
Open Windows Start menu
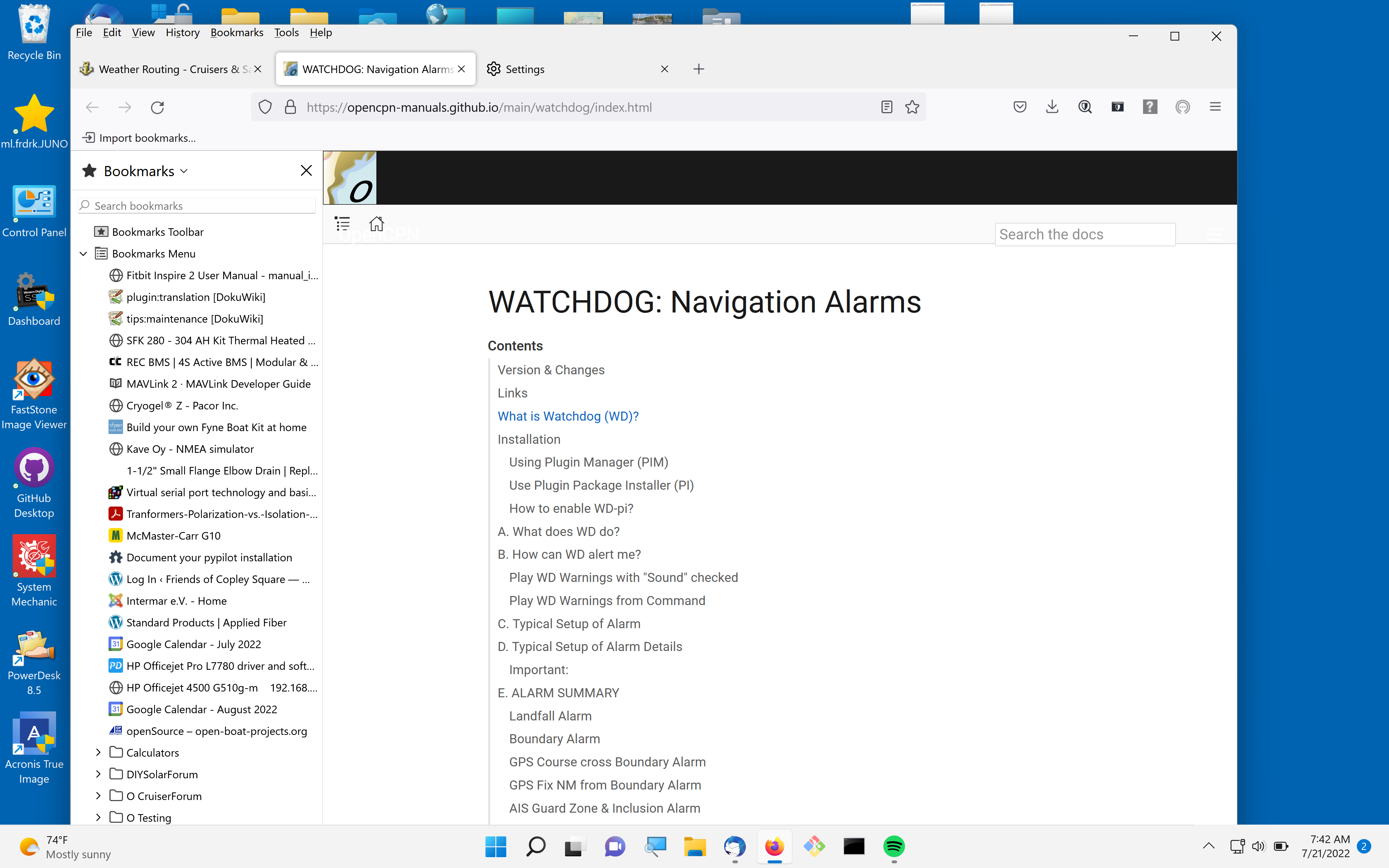point(495,846)
